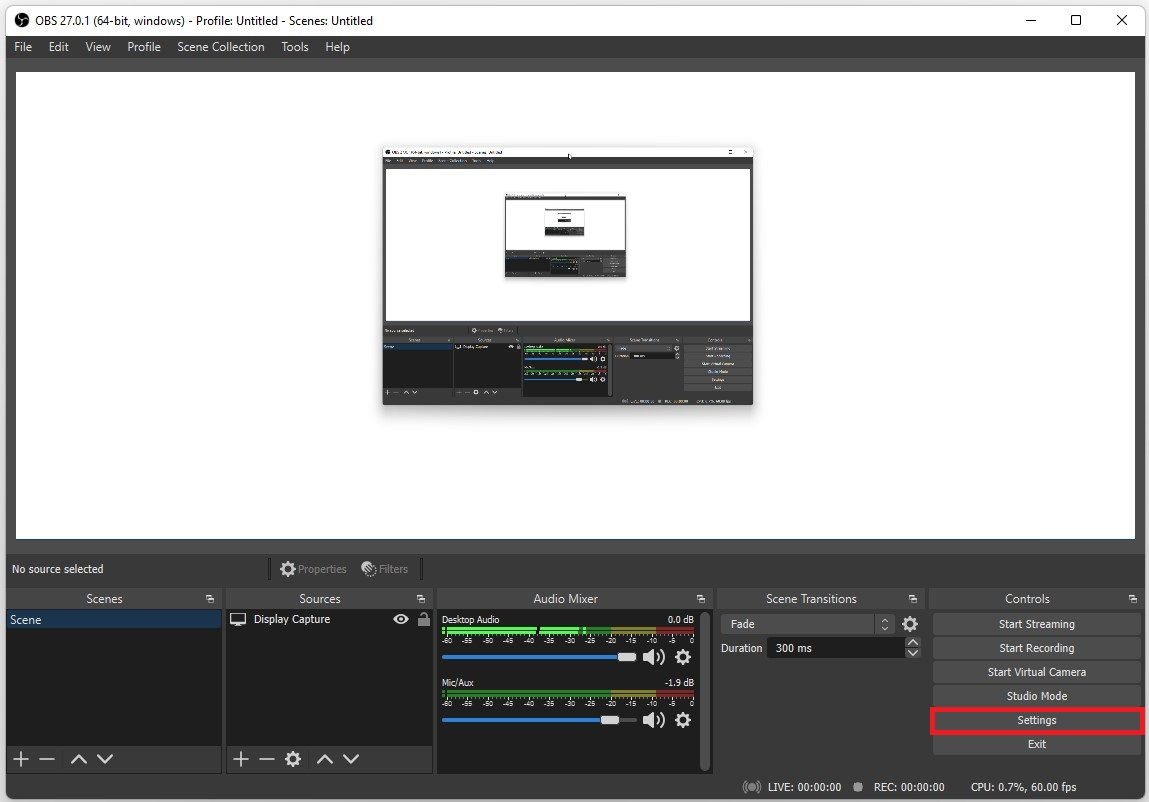Add a new source with plus icon
This screenshot has height=802, width=1149.
(x=240, y=759)
